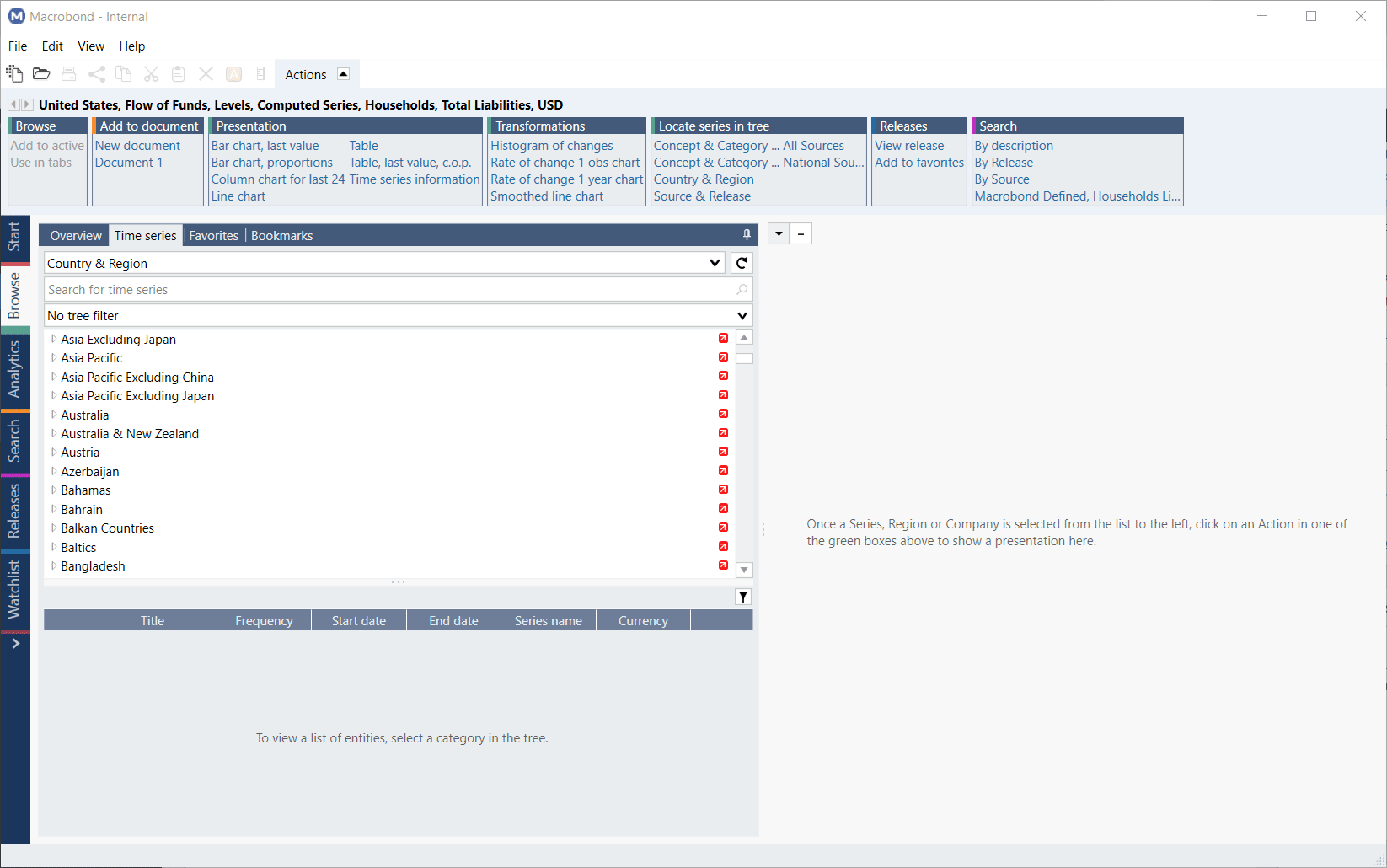
Task: Expand the Bahamas tree node
Action: pyautogui.click(x=54, y=490)
